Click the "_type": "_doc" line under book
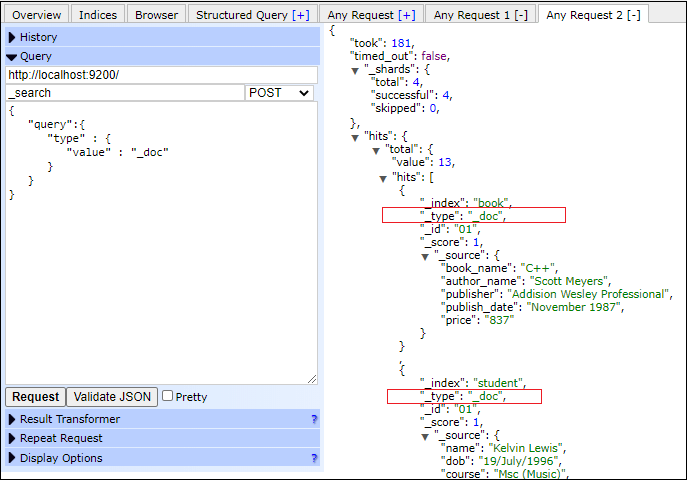 coord(463,216)
